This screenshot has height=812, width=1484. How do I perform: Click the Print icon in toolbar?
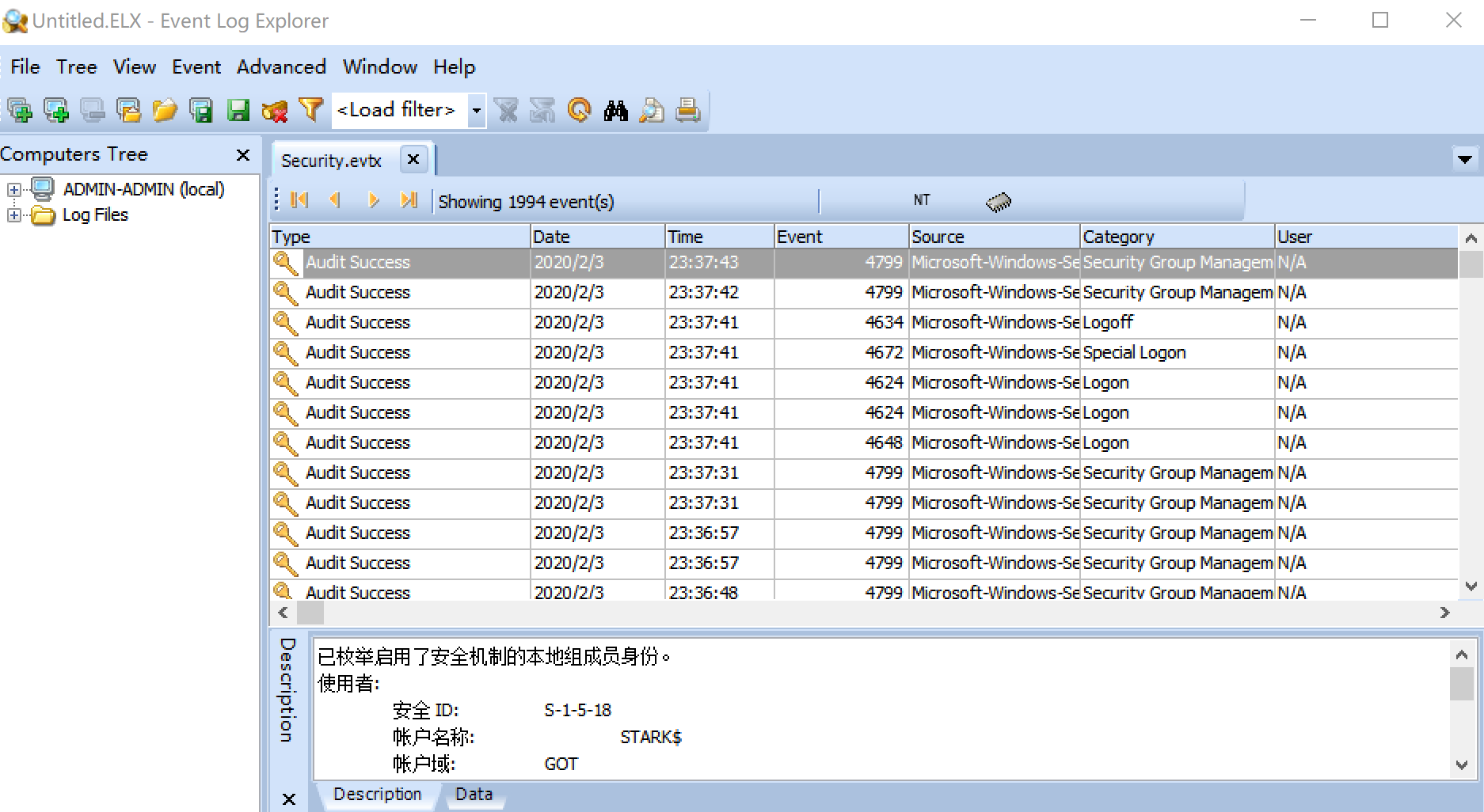pyautogui.click(x=687, y=110)
